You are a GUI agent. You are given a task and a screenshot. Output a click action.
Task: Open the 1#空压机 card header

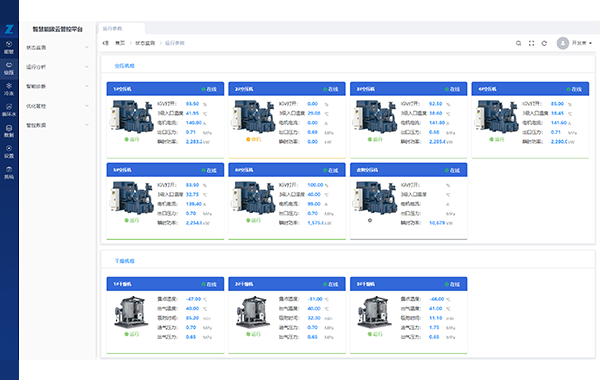[x=165, y=89]
